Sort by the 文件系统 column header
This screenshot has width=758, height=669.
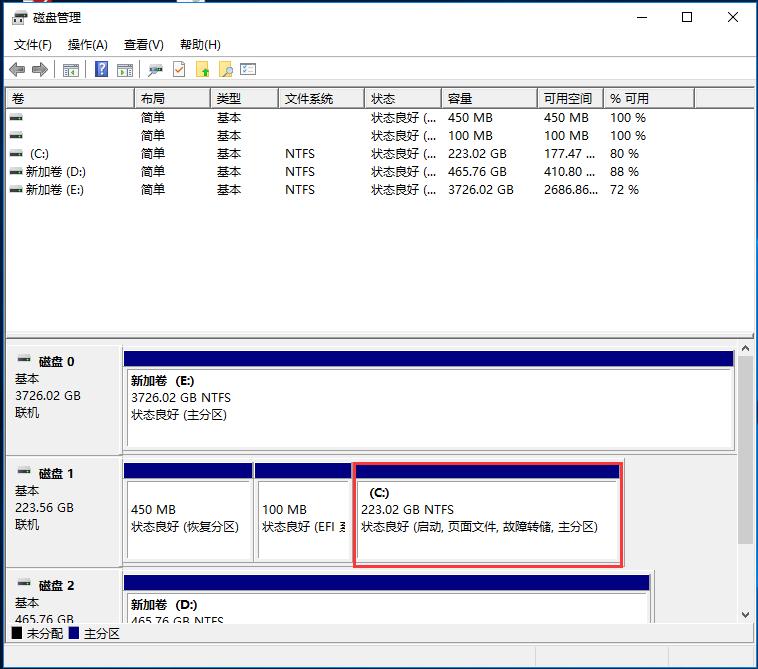321,99
